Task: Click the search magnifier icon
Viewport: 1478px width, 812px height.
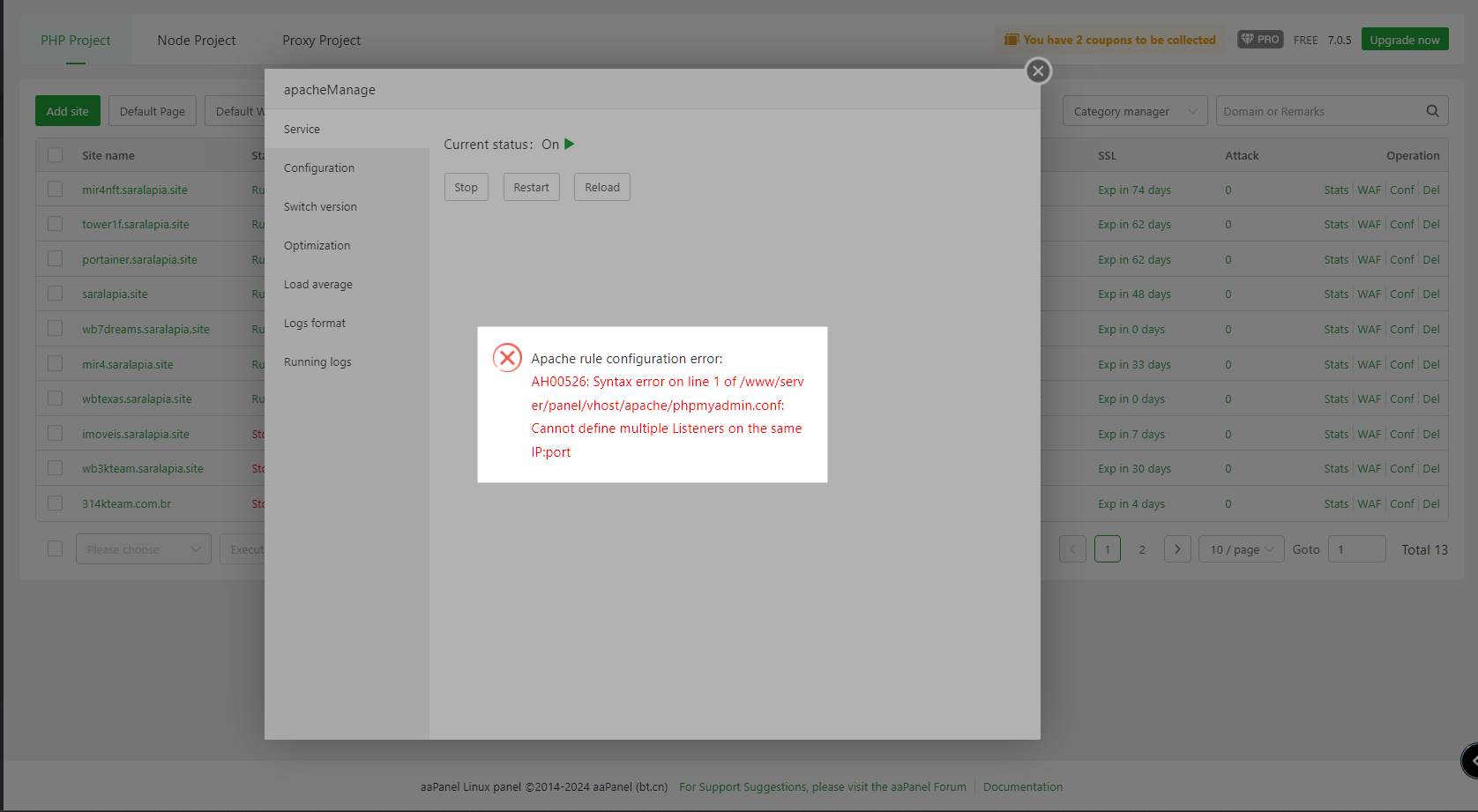Action: click(1432, 111)
